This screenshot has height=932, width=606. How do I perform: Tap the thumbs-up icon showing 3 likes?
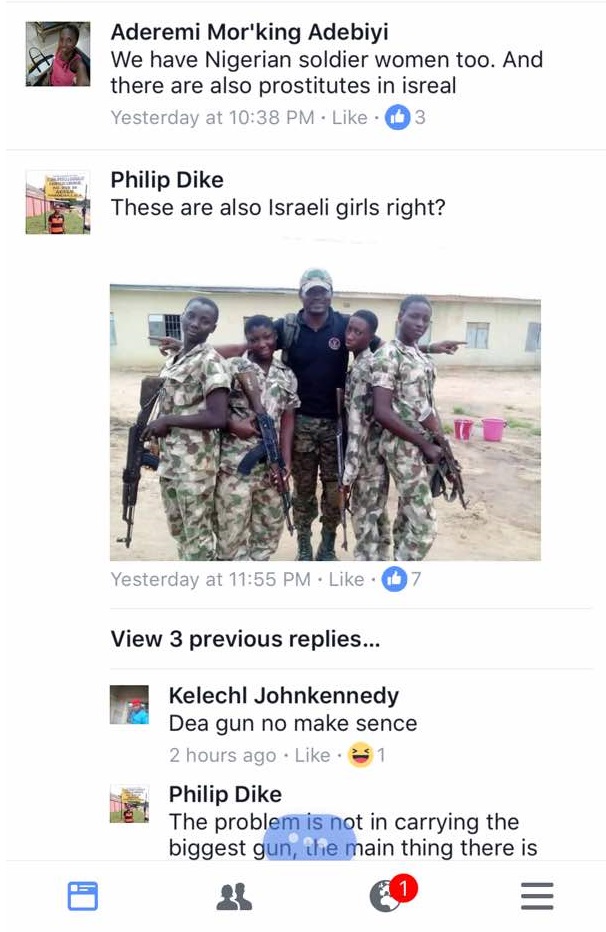[x=397, y=117]
